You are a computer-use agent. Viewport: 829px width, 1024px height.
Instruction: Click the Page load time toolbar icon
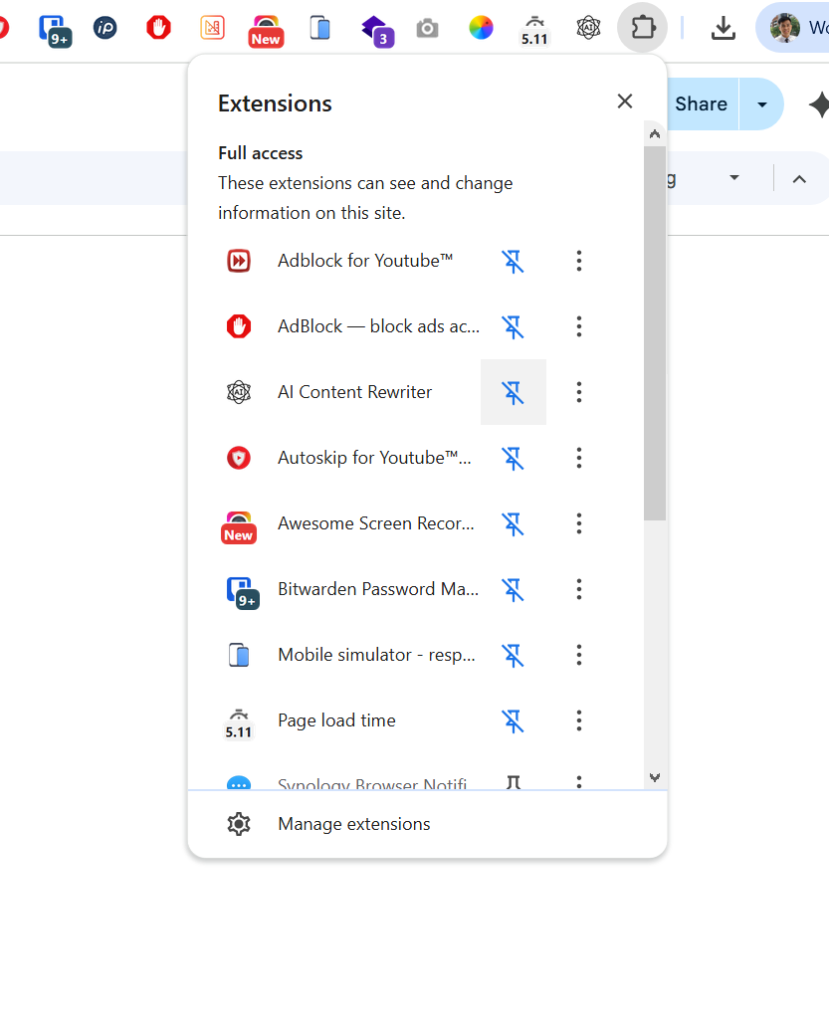point(534,28)
